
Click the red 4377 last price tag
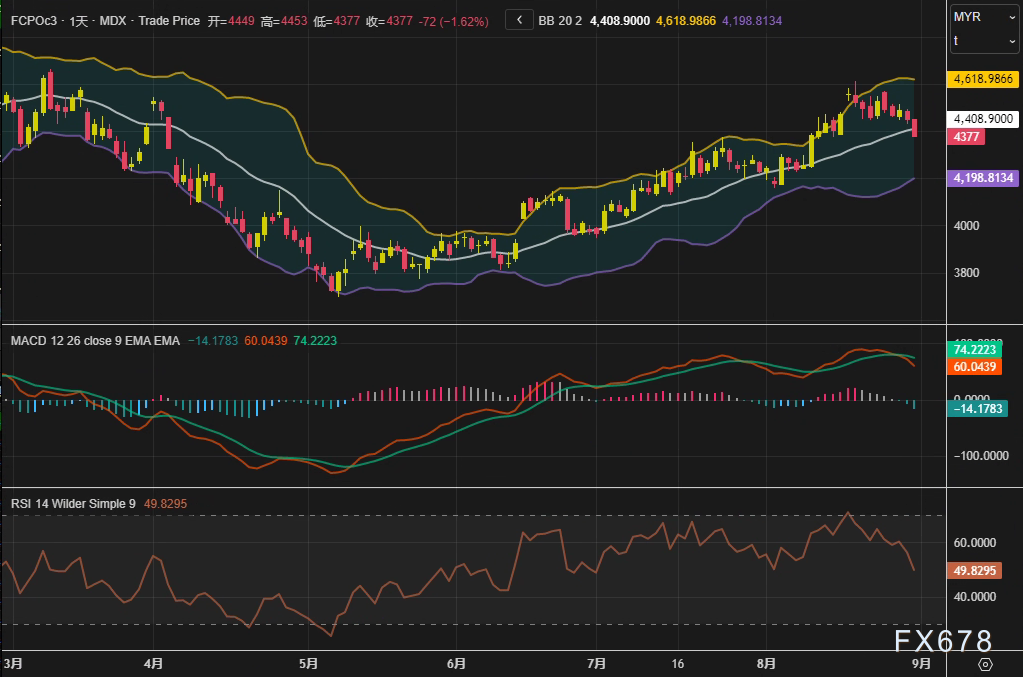point(967,136)
